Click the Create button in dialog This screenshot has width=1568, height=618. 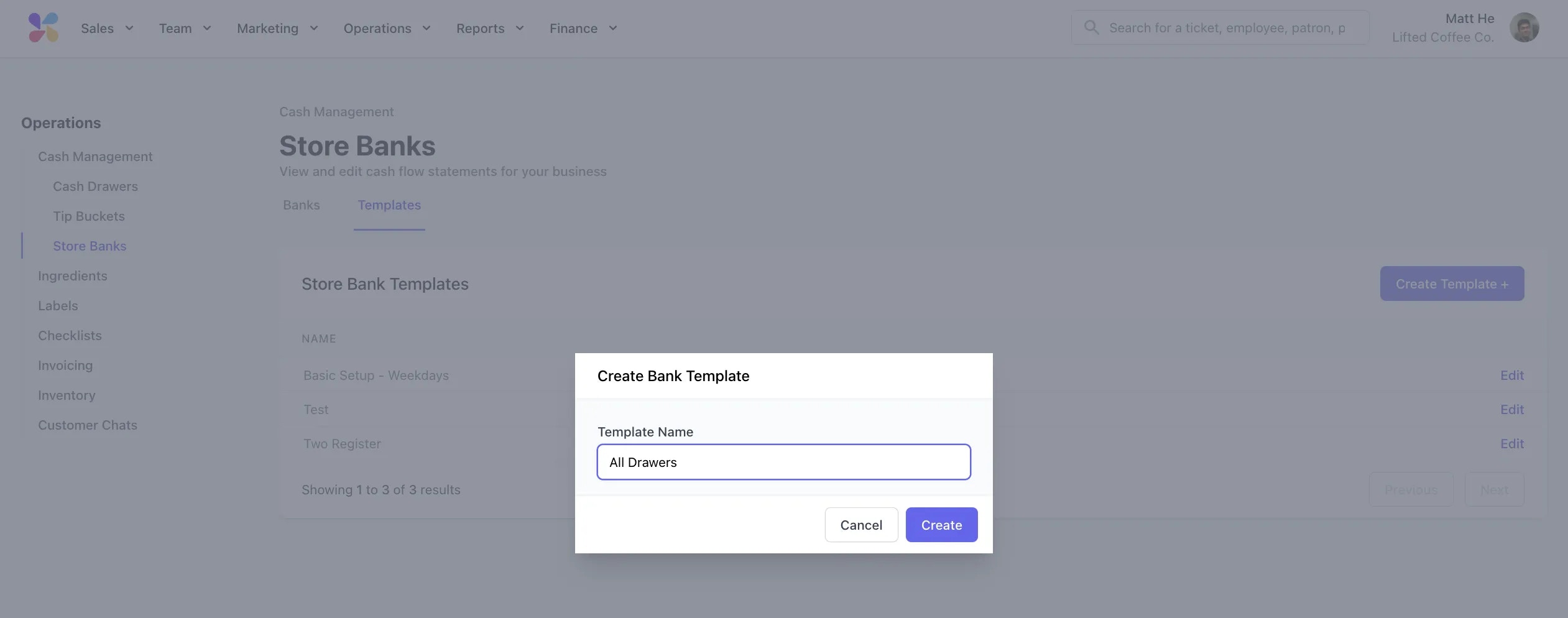(941, 525)
